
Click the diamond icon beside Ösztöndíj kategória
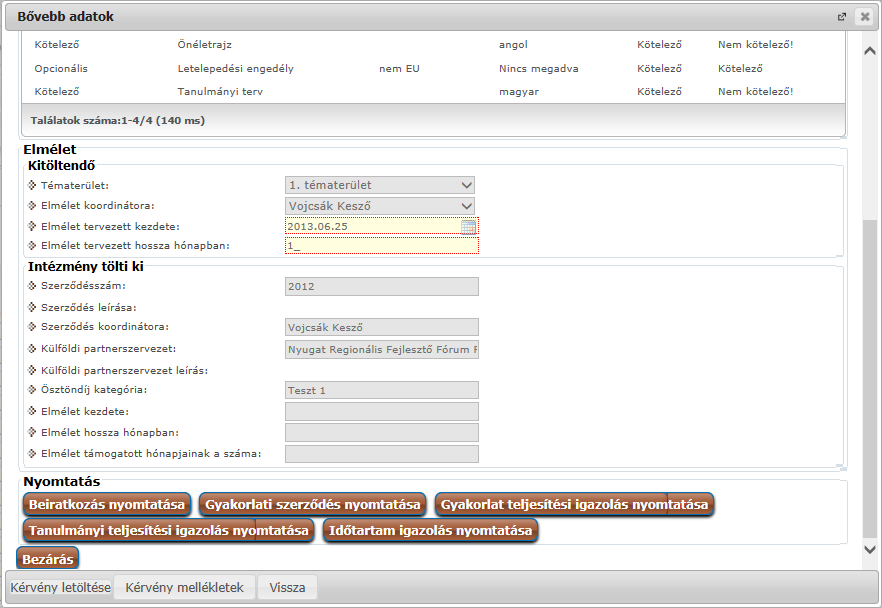tap(32, 390)
